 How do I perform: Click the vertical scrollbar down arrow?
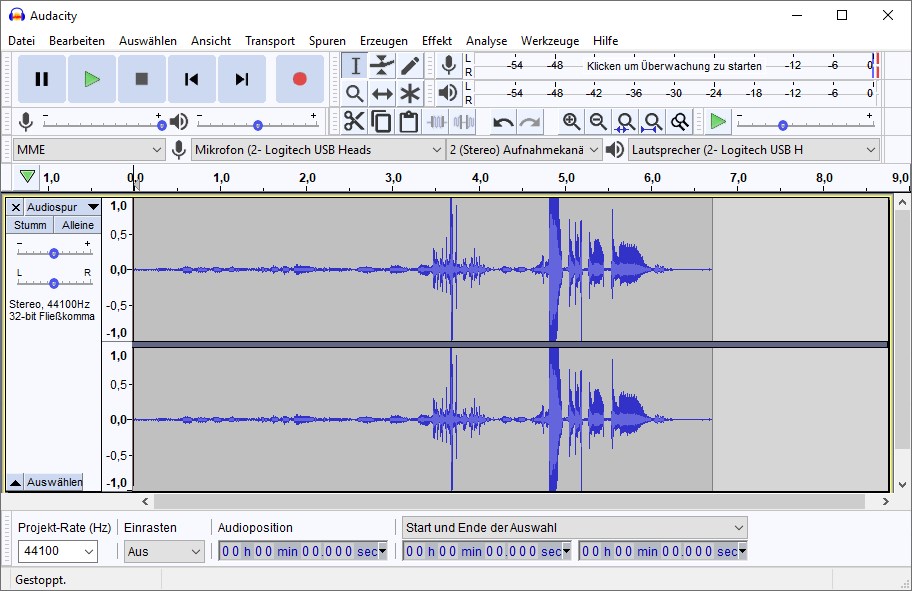[902, 484]
